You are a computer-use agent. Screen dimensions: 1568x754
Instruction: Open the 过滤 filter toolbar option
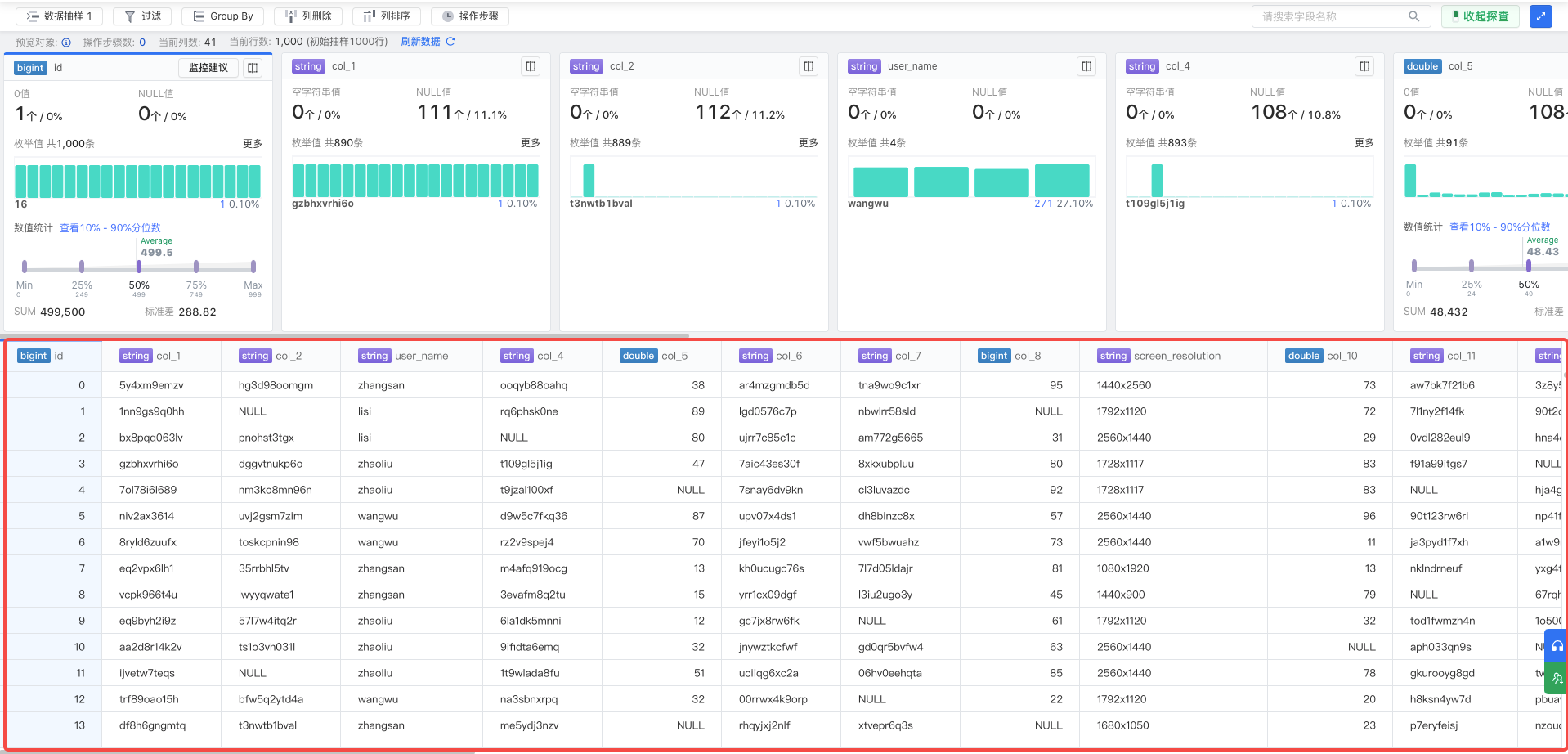click(x=142, y=16)
